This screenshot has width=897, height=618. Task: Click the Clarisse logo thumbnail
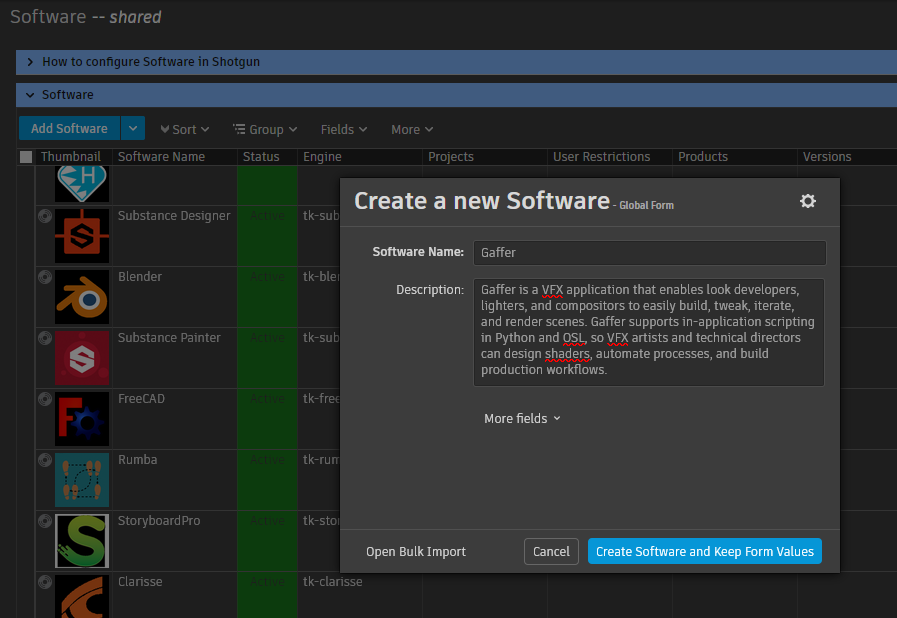click(x=82, y=596)
